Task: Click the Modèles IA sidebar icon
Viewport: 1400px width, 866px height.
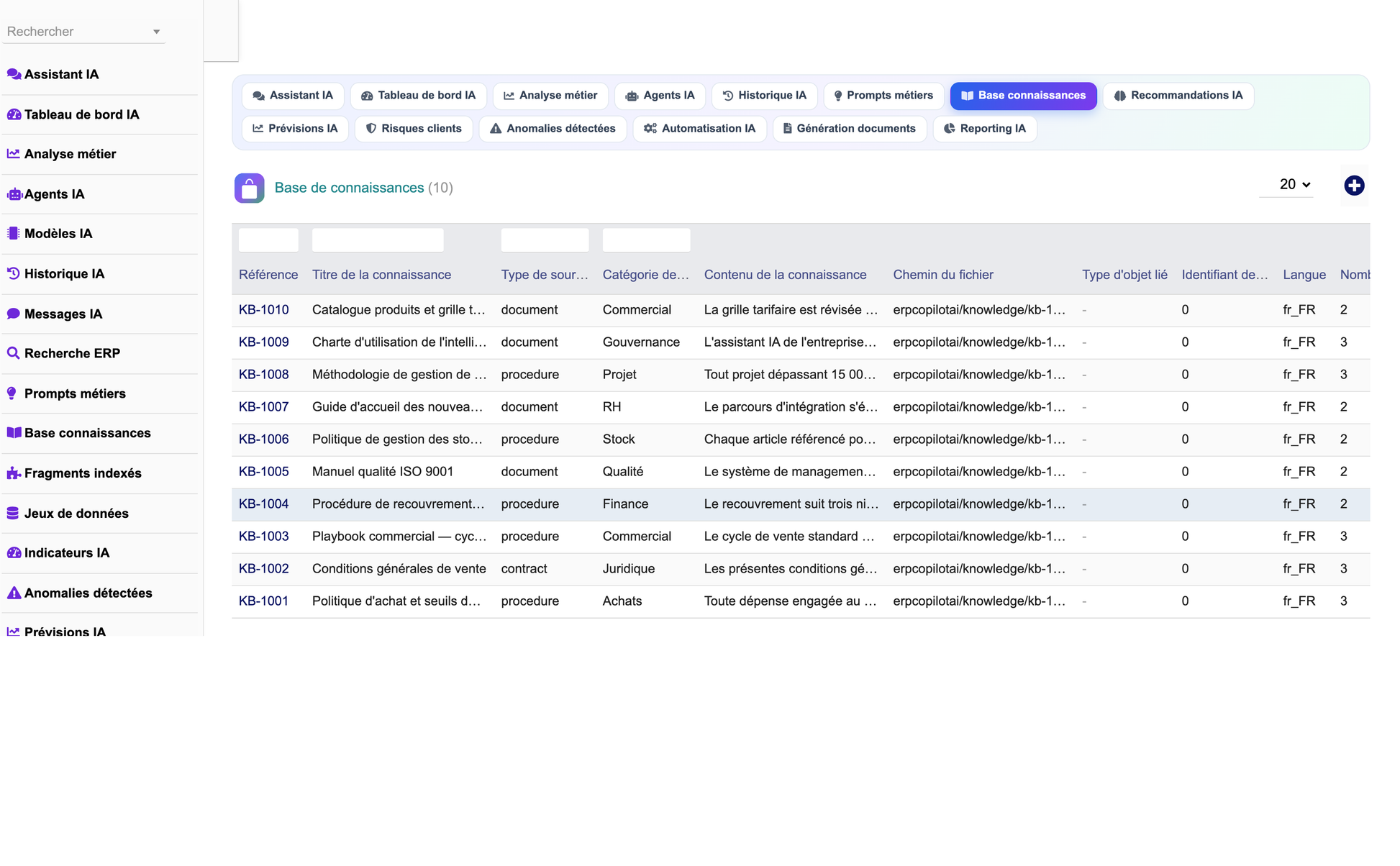Action: click(14, 234)
